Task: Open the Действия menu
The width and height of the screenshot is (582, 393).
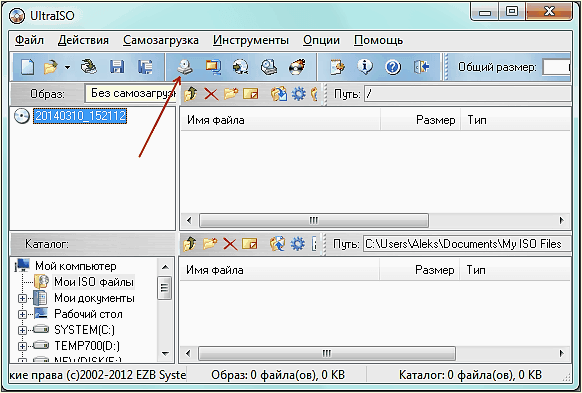Action: coord(83,40)
